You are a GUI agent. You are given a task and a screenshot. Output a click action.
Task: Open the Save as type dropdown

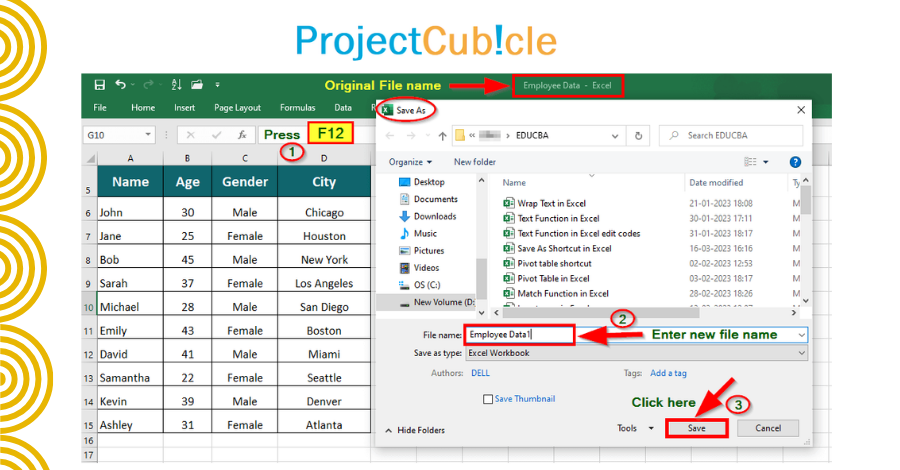[x=636, y=353]
